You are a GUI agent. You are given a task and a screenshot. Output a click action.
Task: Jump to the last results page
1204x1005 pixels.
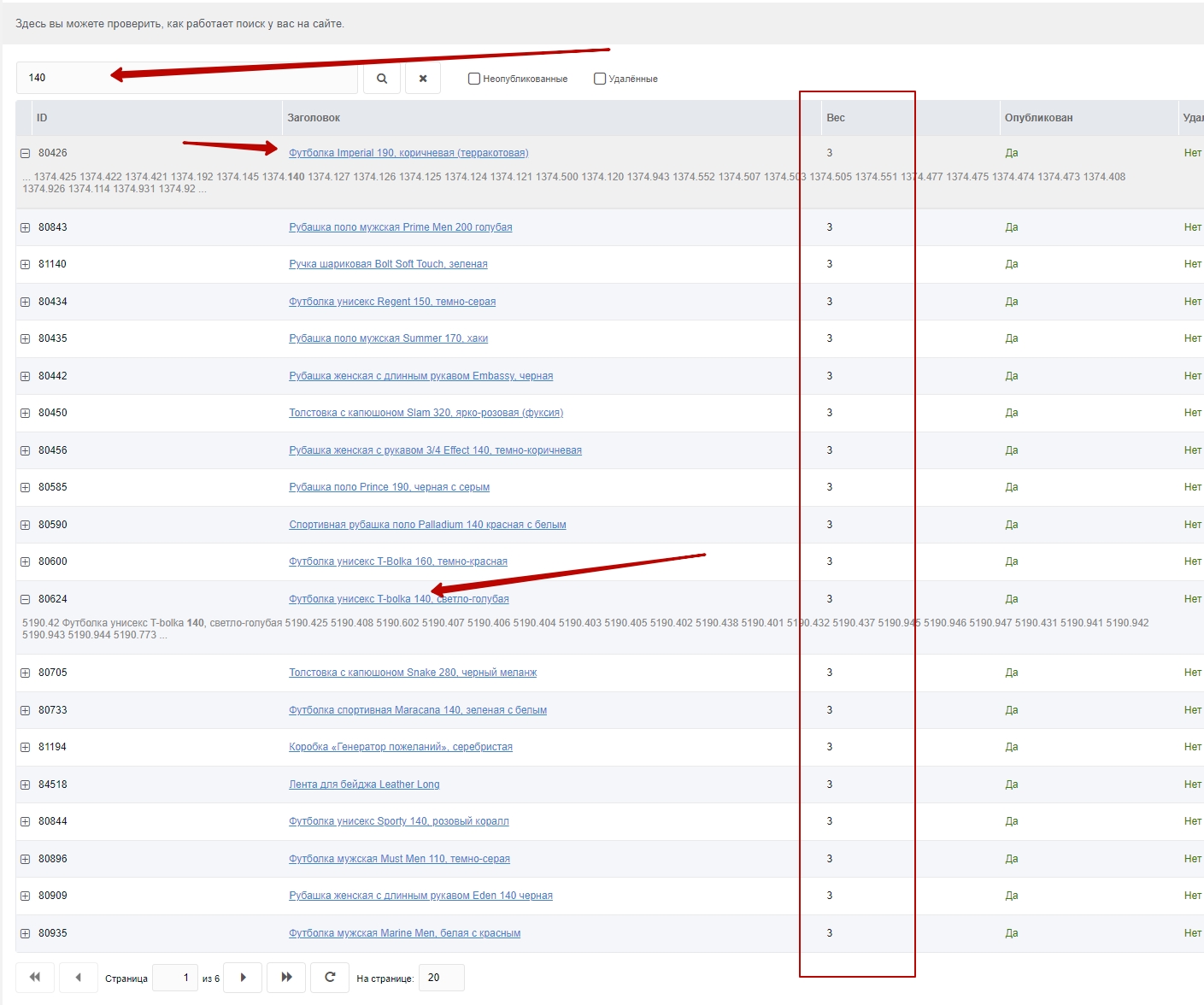tap(287, 978)
